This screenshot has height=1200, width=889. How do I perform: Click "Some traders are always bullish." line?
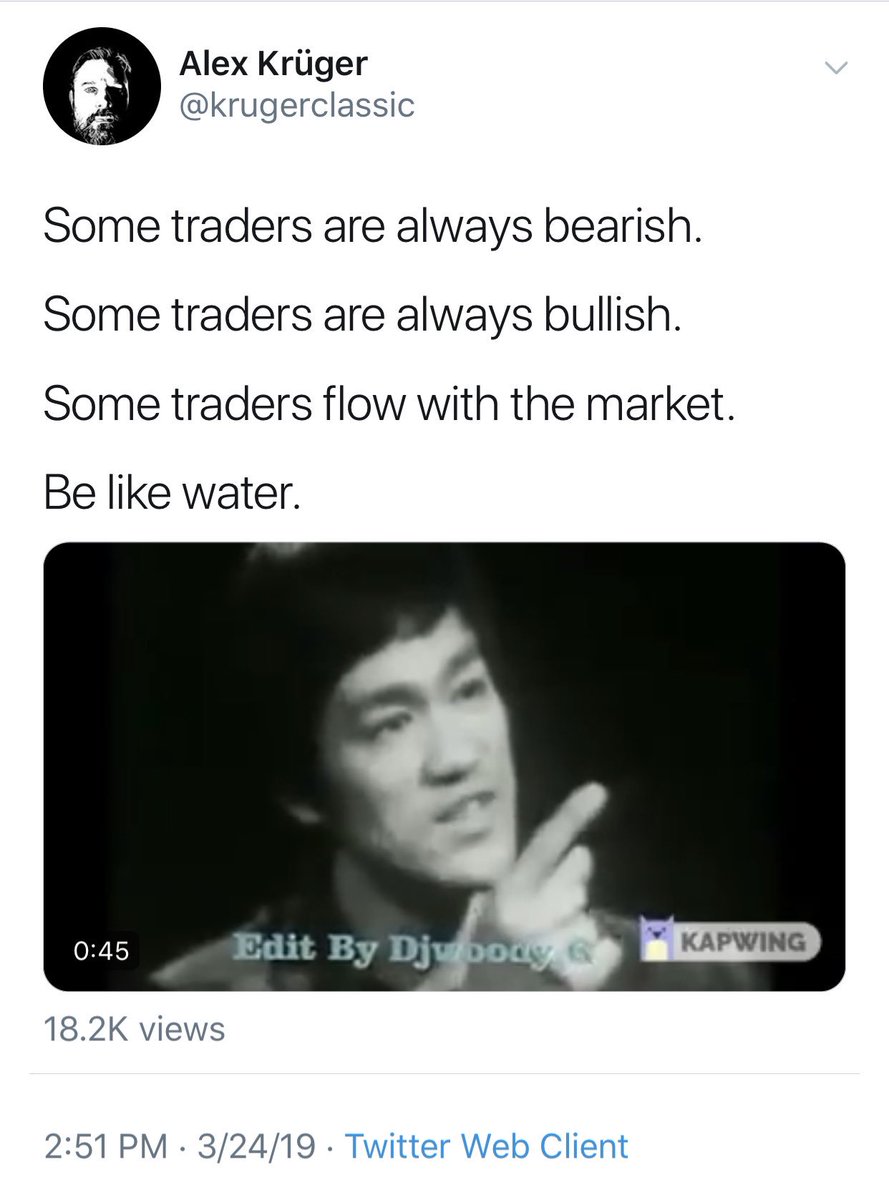(x=363, y=318)
